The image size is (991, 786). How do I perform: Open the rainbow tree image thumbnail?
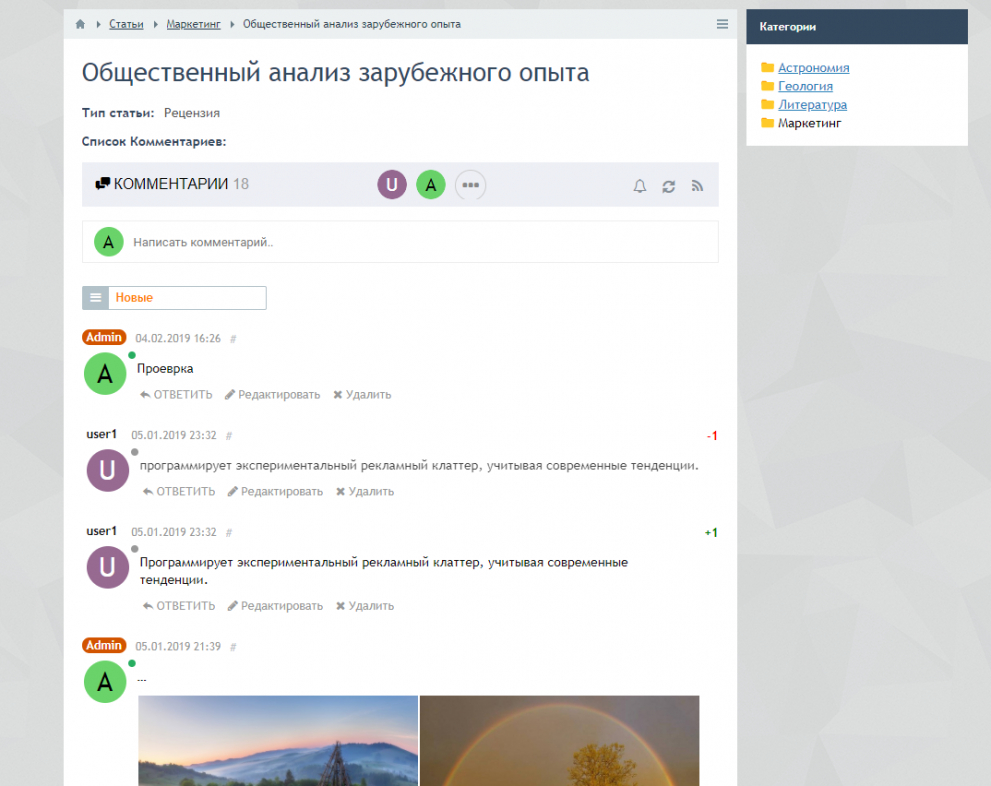click(x=559, y=741)
